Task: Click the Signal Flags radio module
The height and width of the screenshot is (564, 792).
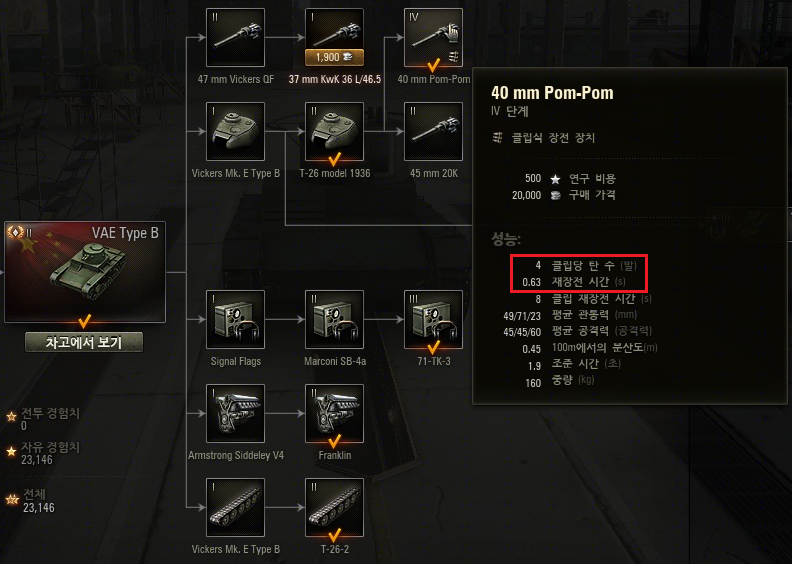Action: (235, 319)
